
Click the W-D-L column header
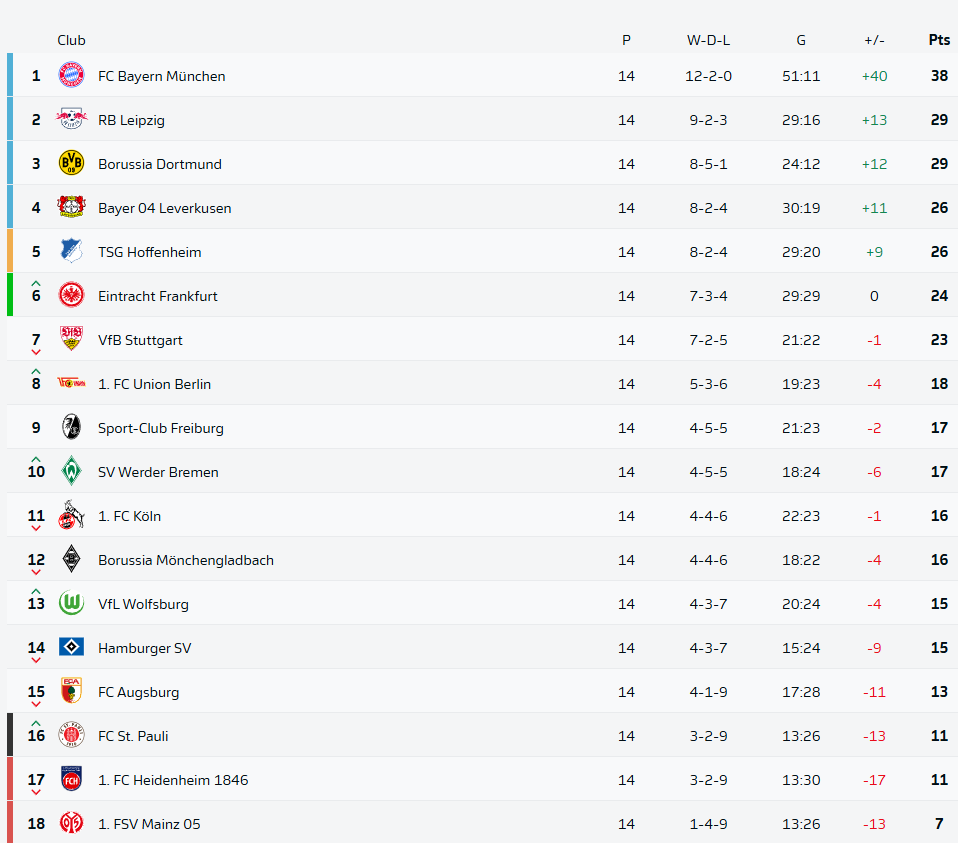[708, 40]
